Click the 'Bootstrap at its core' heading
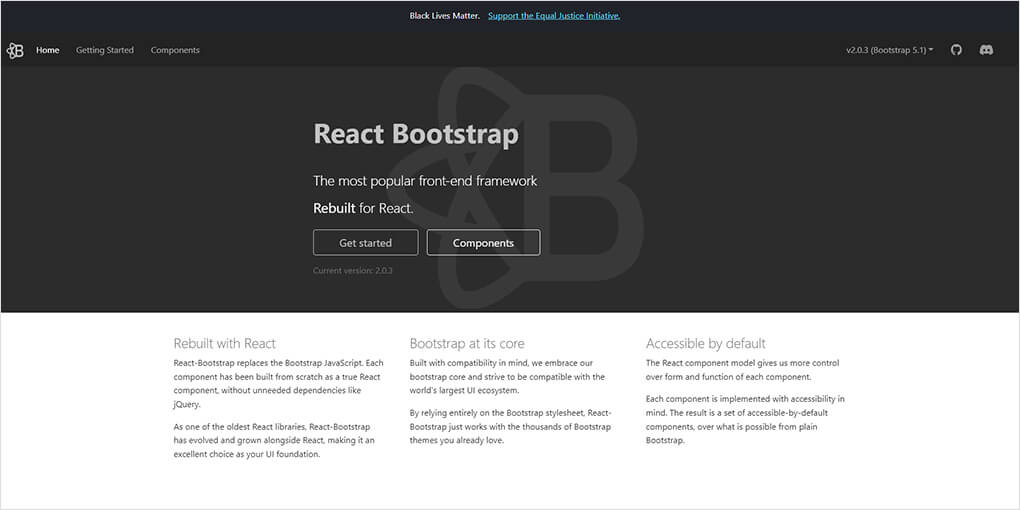This screenshot has width=1020, height=510. 467,343
